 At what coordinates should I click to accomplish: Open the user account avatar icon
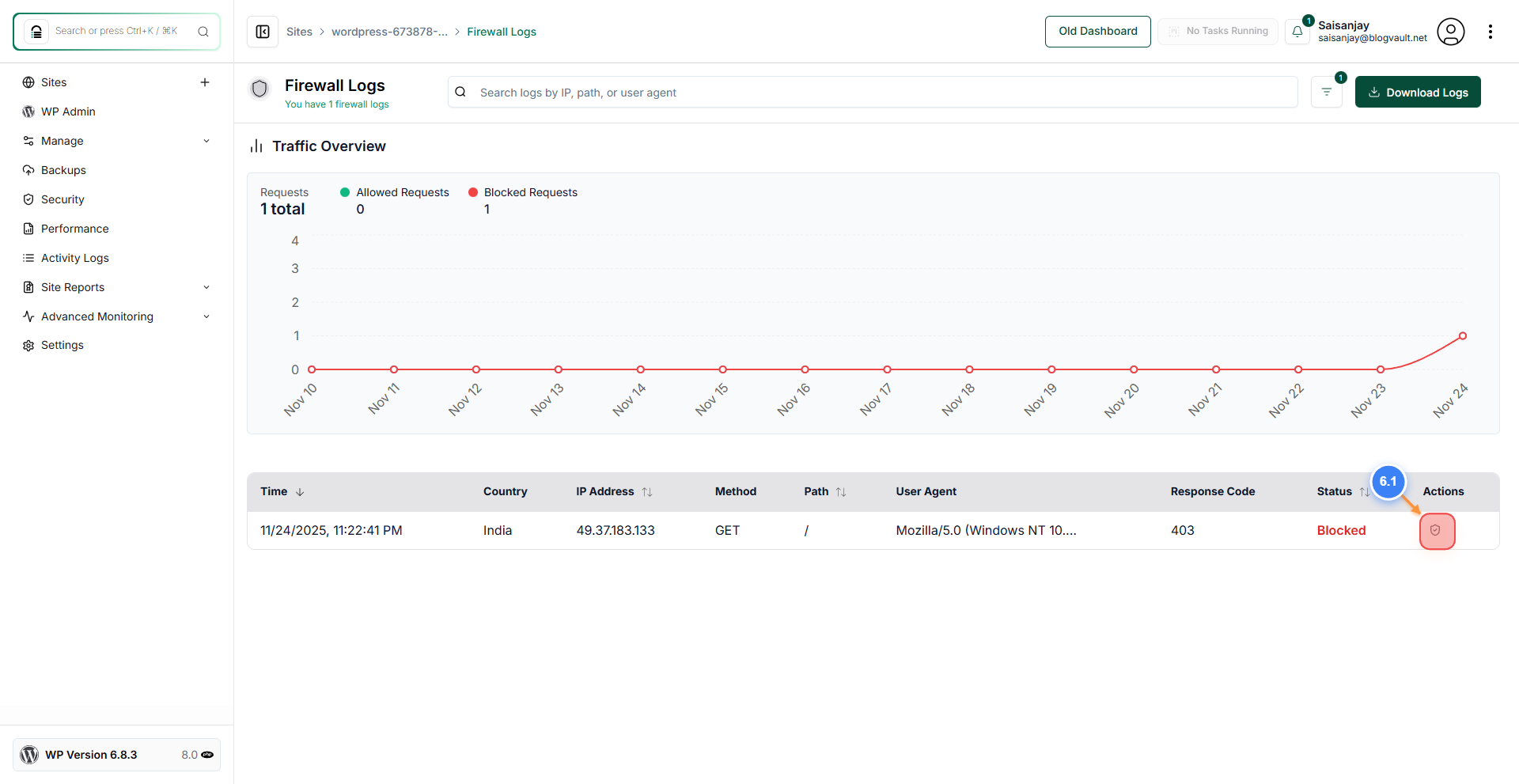coord(1451,32)
